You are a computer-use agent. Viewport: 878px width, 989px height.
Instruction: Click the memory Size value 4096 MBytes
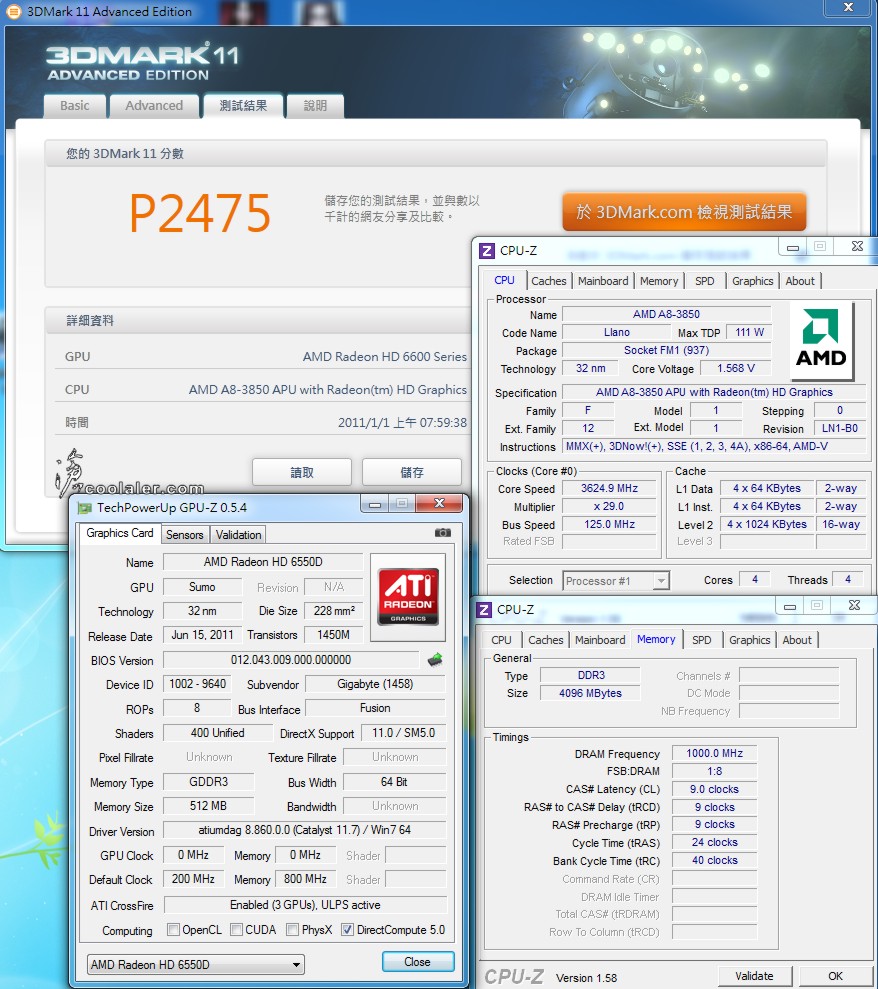coord(590,693)
